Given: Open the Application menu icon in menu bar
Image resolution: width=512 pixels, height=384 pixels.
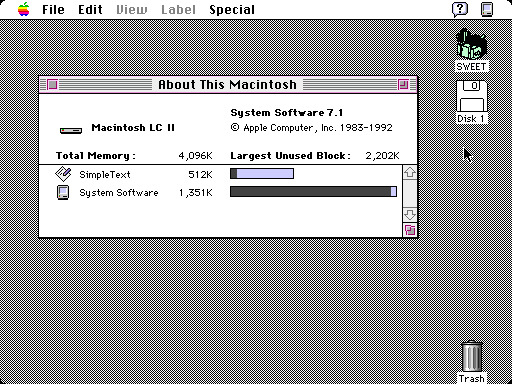Looking at the screenshot, I should pyautogui.click(x=487, y=9).
